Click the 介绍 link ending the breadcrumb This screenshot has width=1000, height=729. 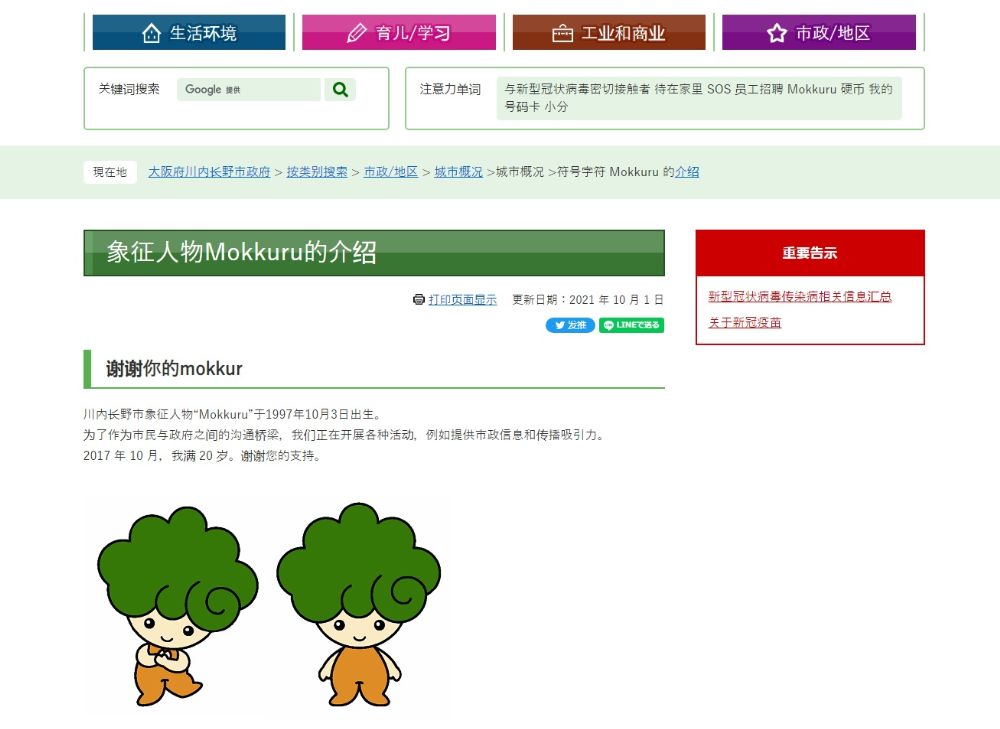687,172
